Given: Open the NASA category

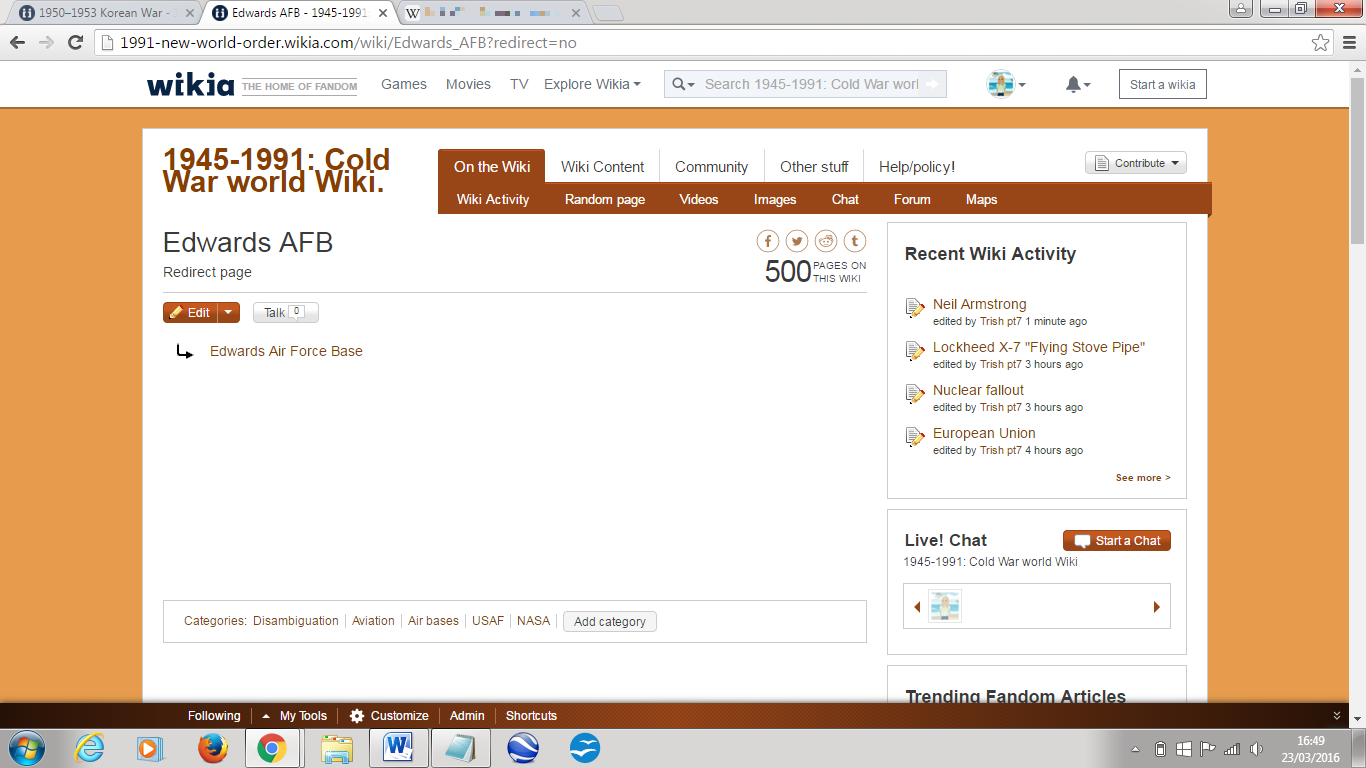Looking at the screenshot, I should pyautogui.click(x=534, y=621).
